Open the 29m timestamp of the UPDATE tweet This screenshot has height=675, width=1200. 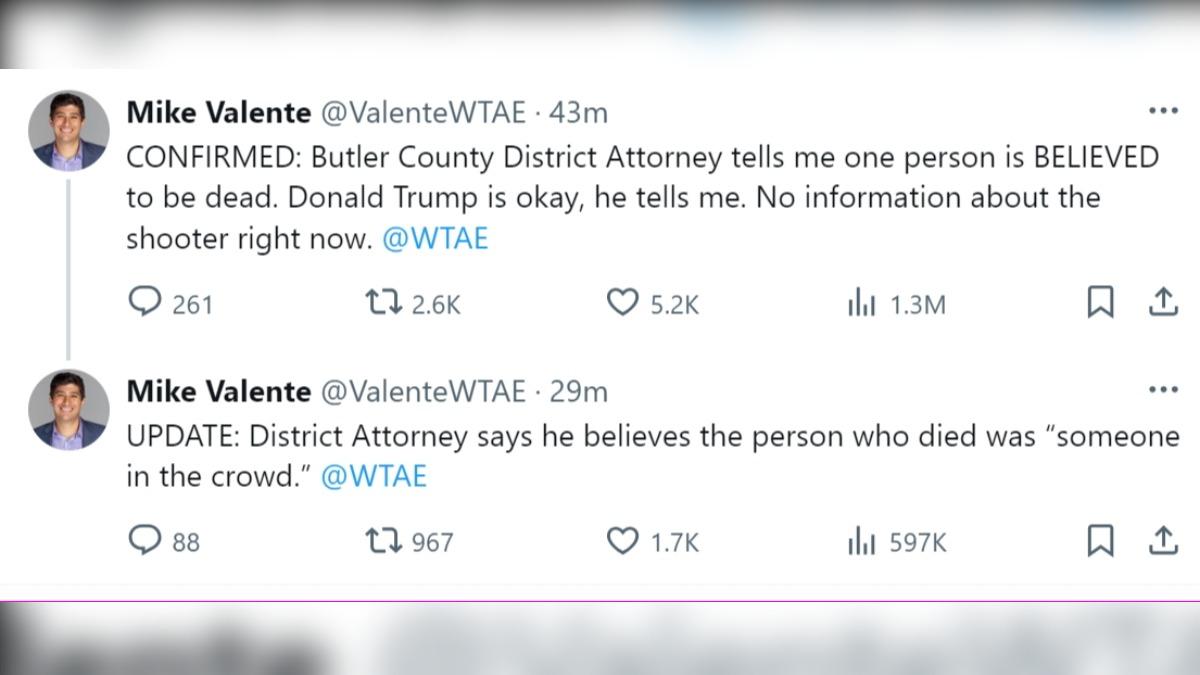[578, 391]
